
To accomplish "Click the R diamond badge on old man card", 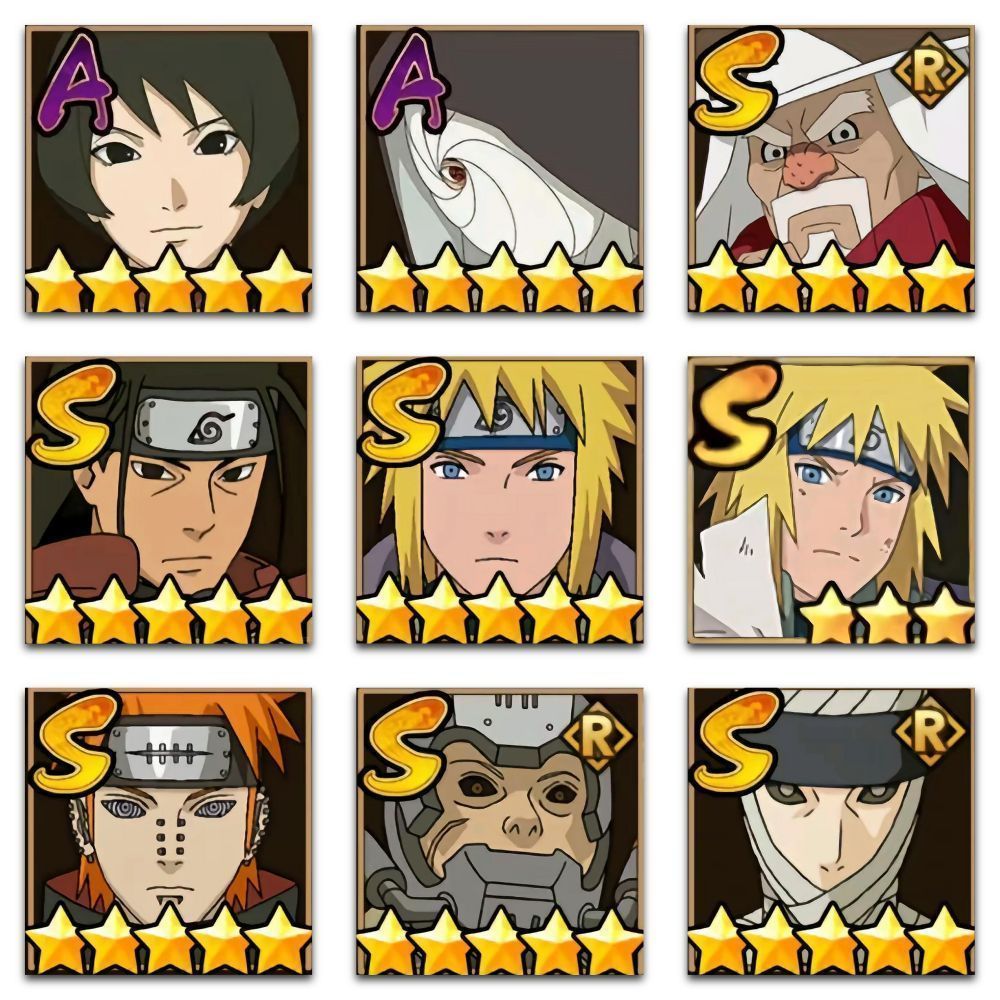I will tap(929, 75).
